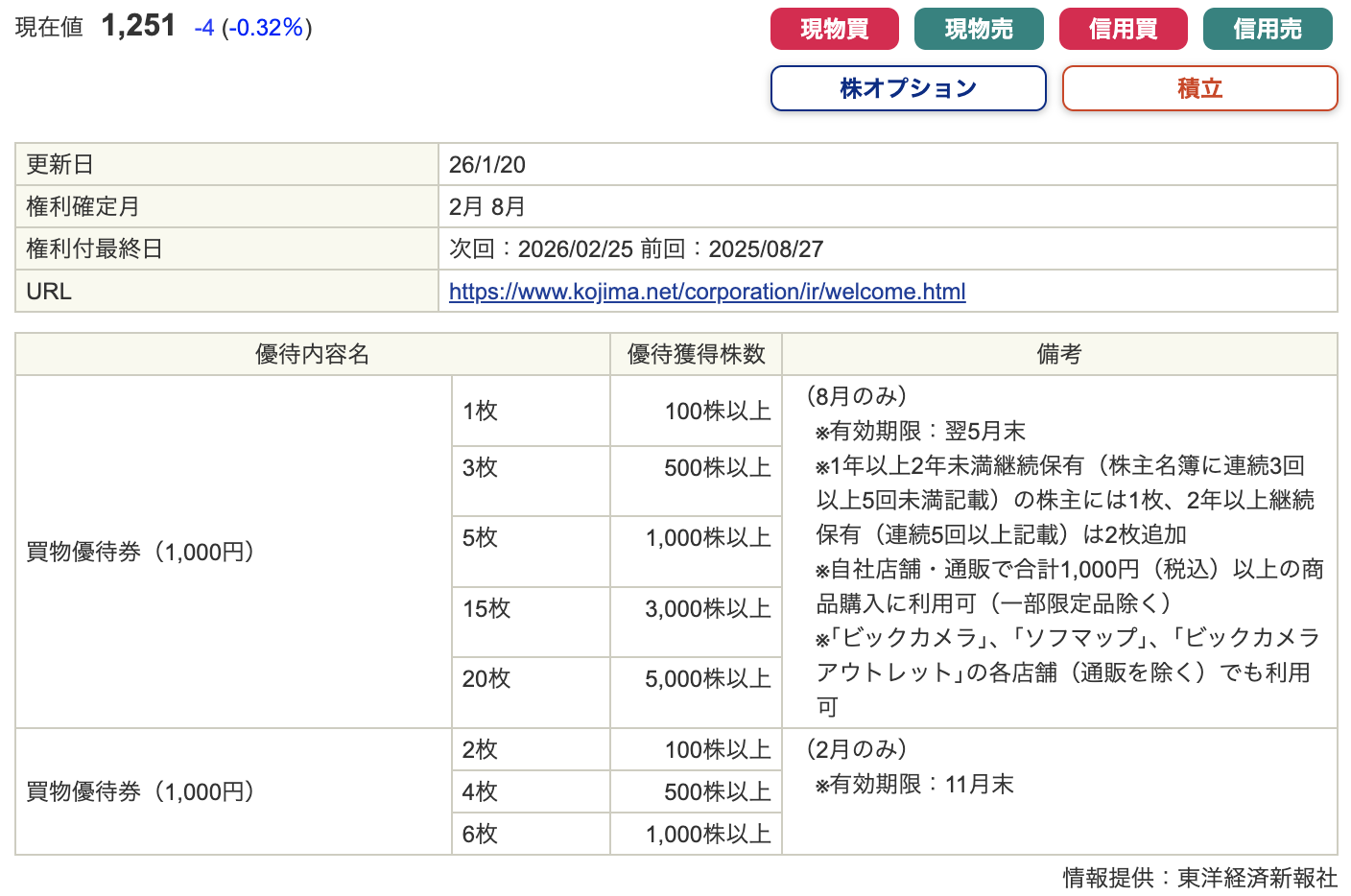Open the kojima.net investor relations link

coord(706,292)
